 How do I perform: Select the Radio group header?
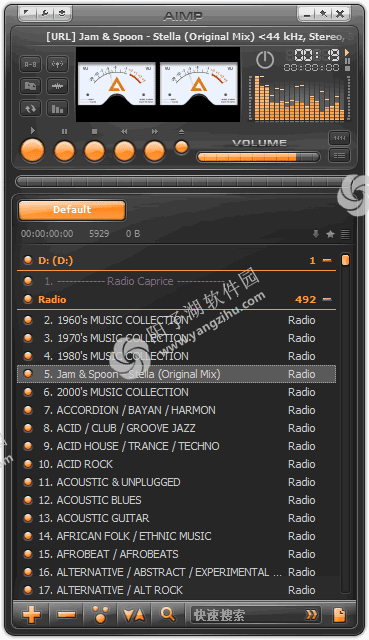[x=176, y=299]
